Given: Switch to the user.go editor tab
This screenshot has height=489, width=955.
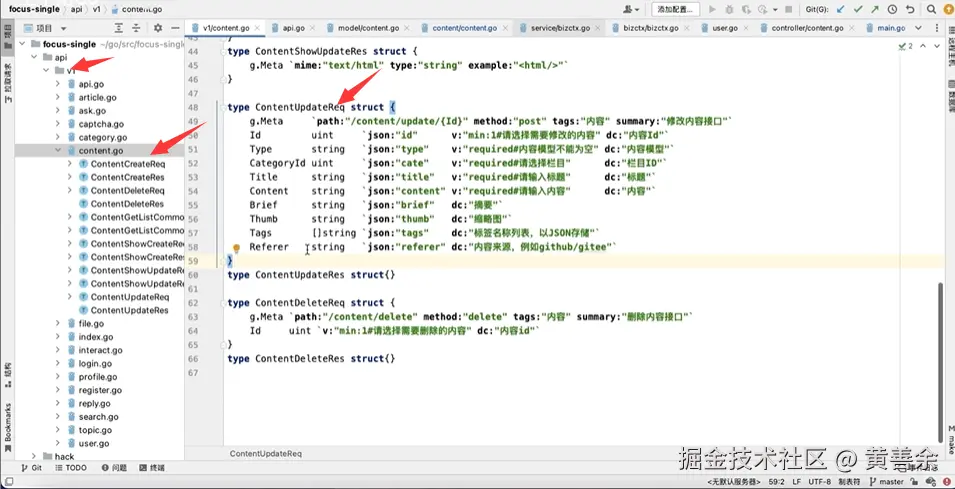Looking at the screenshot, I should (725, 28).
